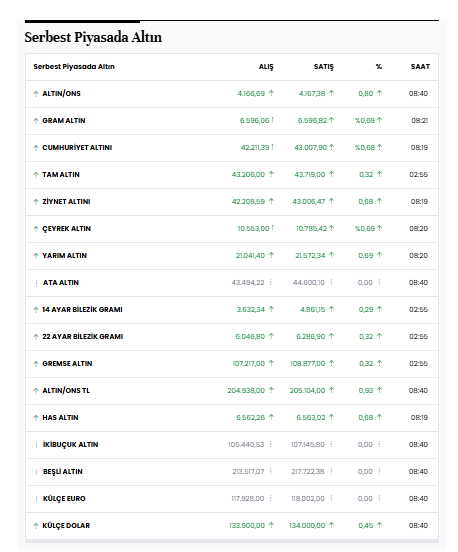Click ALTIN/ONS TL buy price 204.938,00
This screenshot has width=458, height=552.
pos(246,391)
